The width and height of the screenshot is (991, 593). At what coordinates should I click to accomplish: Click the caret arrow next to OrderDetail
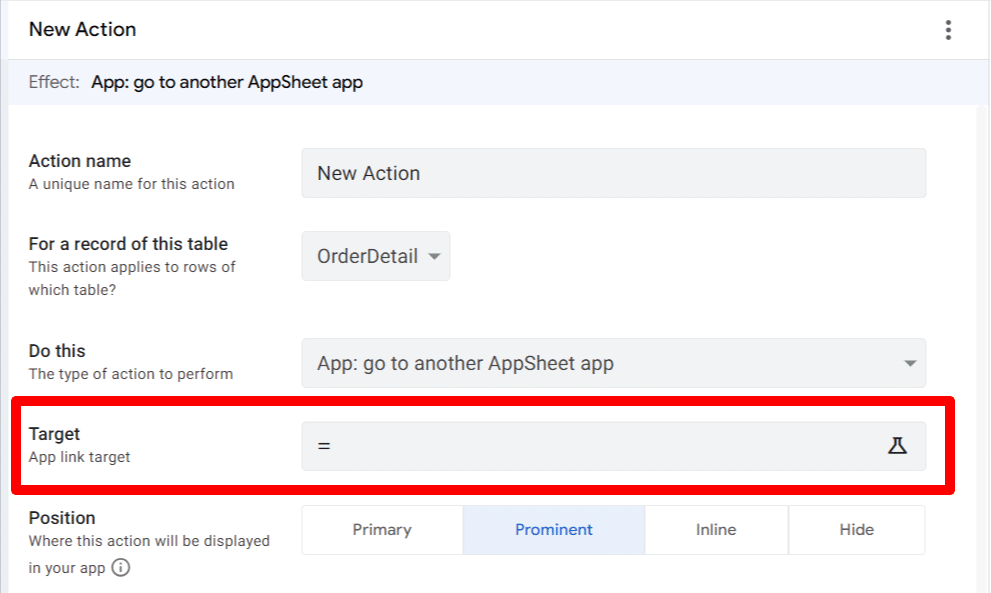click(x=434, y=257)
